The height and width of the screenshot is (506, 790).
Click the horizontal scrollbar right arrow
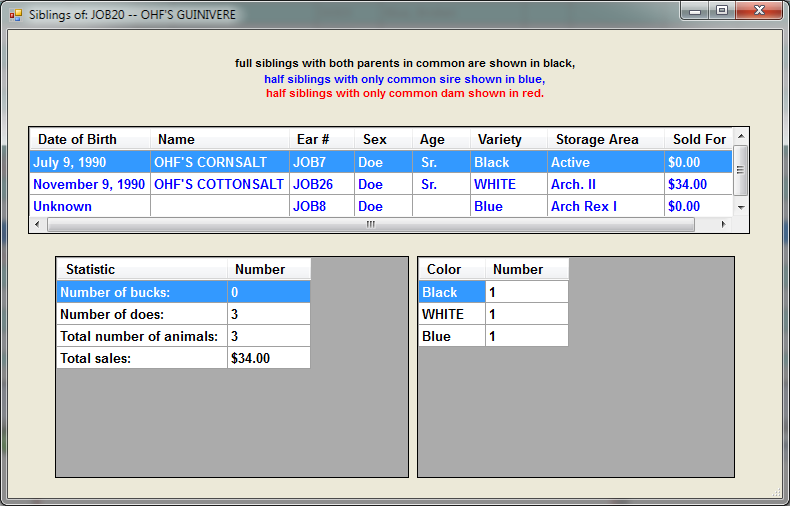(725, 225)
